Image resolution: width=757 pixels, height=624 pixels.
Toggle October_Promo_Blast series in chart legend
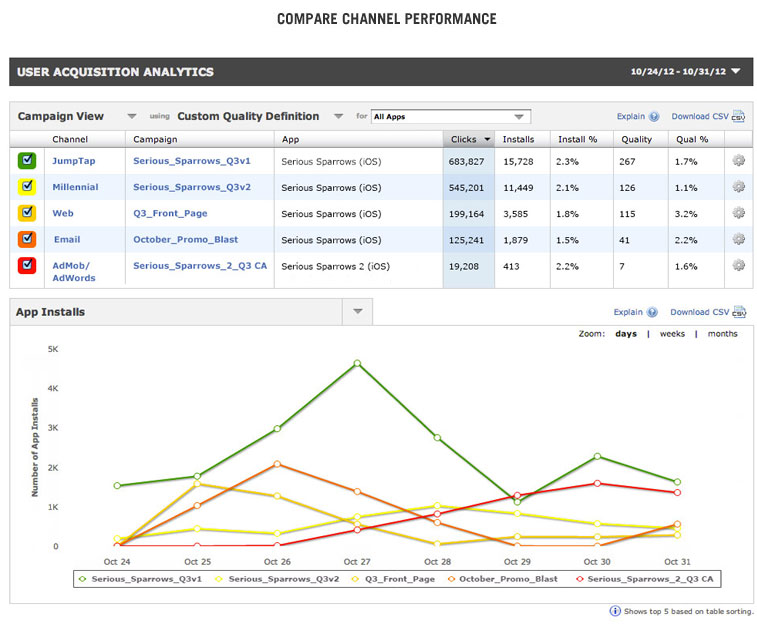(503, 579)
